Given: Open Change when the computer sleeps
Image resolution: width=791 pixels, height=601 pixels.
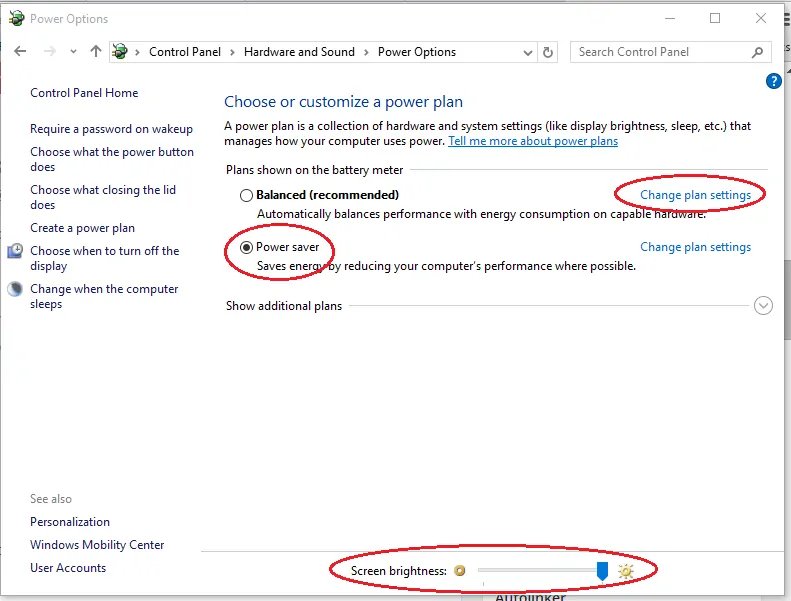Looking at the screenshot, I should click(104, 296).
